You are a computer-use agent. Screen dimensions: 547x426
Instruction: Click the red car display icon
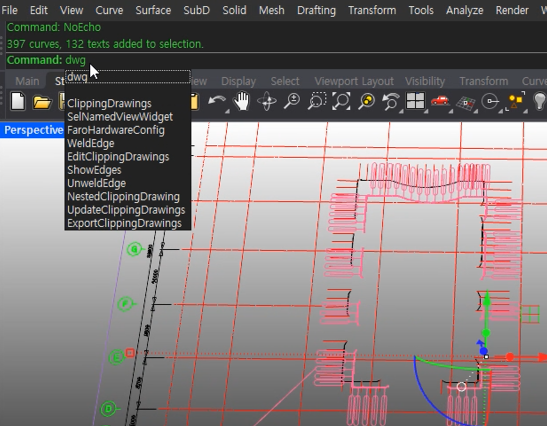440,101
